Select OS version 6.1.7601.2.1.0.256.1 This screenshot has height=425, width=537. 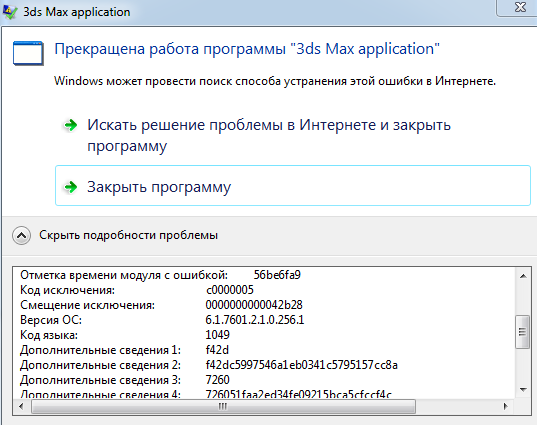coord(254,320)
